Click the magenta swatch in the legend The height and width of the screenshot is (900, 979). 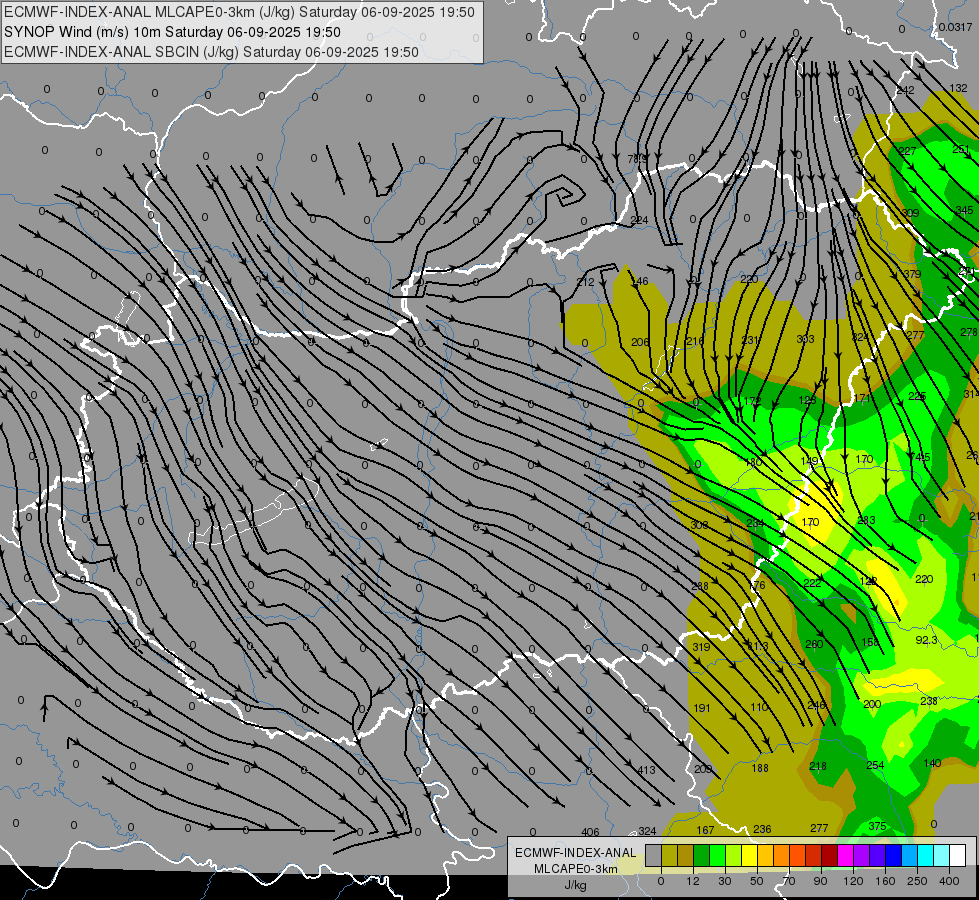(x=845, y=856)
